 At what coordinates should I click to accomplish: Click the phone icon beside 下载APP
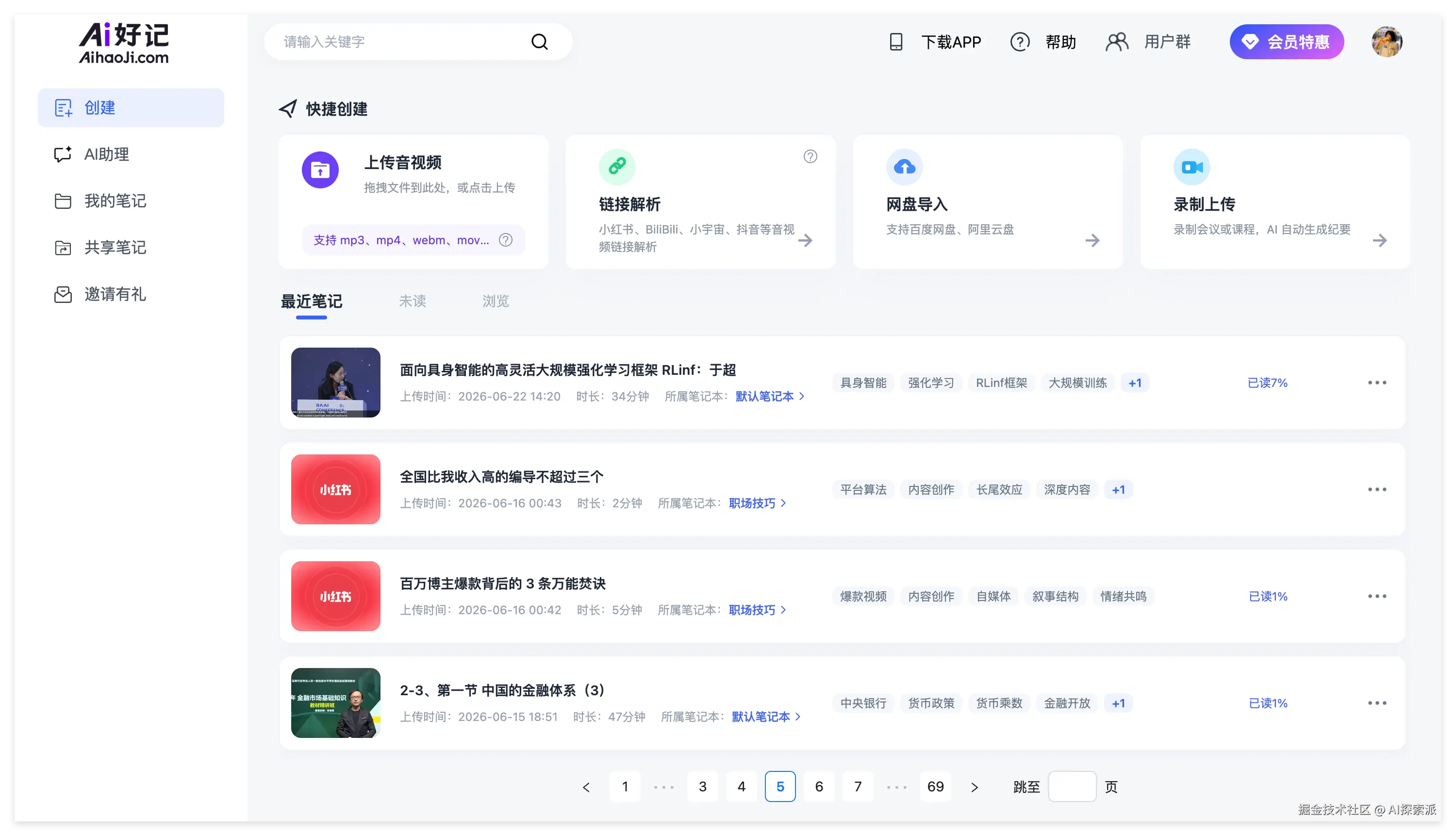[x=896, y=42]
